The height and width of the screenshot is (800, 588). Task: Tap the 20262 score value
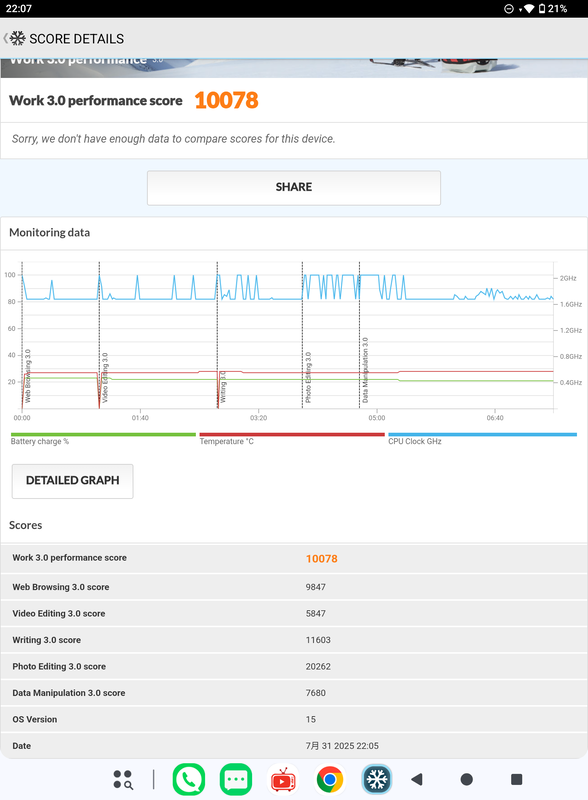(318, 666)
